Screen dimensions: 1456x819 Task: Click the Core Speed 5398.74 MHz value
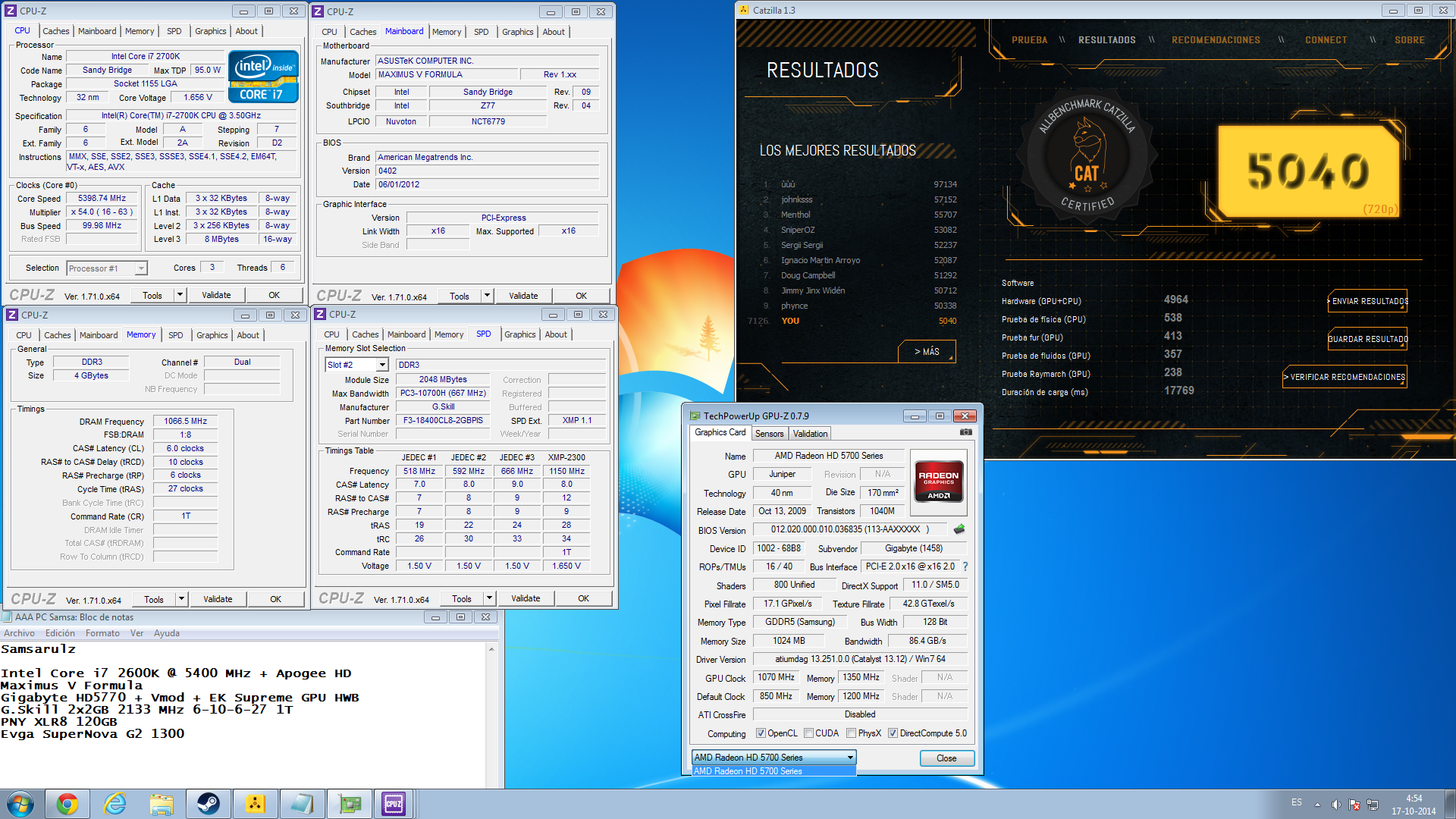click(102, 199)
